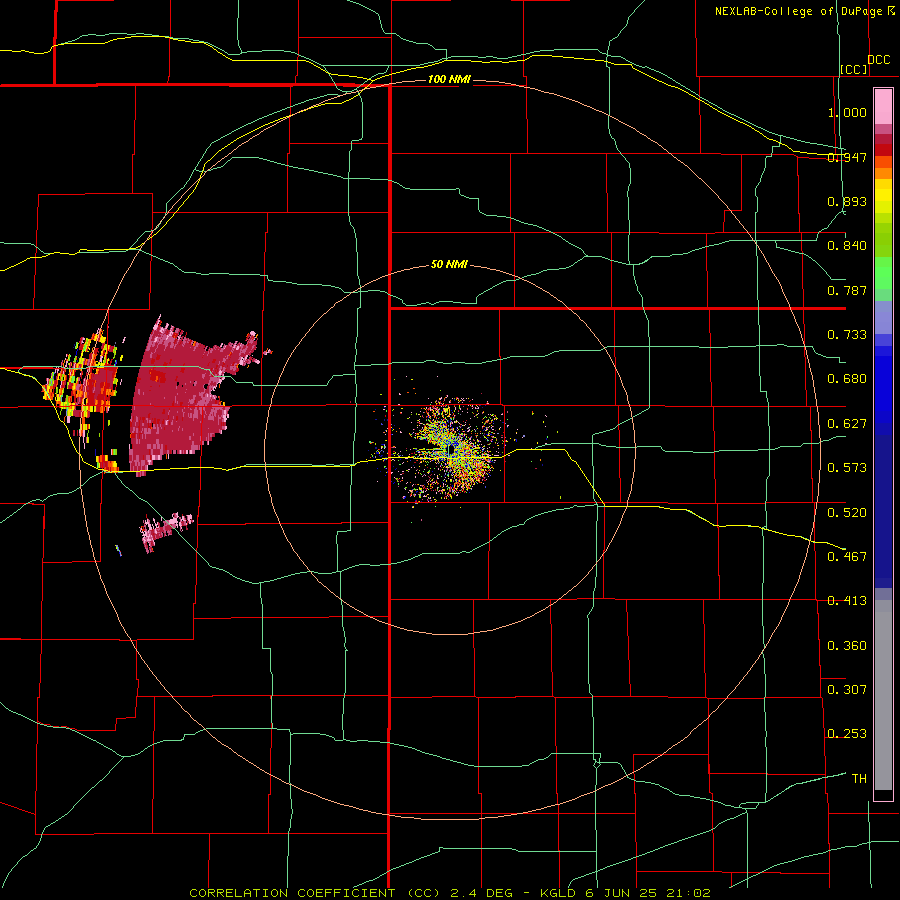
Task: Click the 0.787 color scale value
Action: [847, 290]
